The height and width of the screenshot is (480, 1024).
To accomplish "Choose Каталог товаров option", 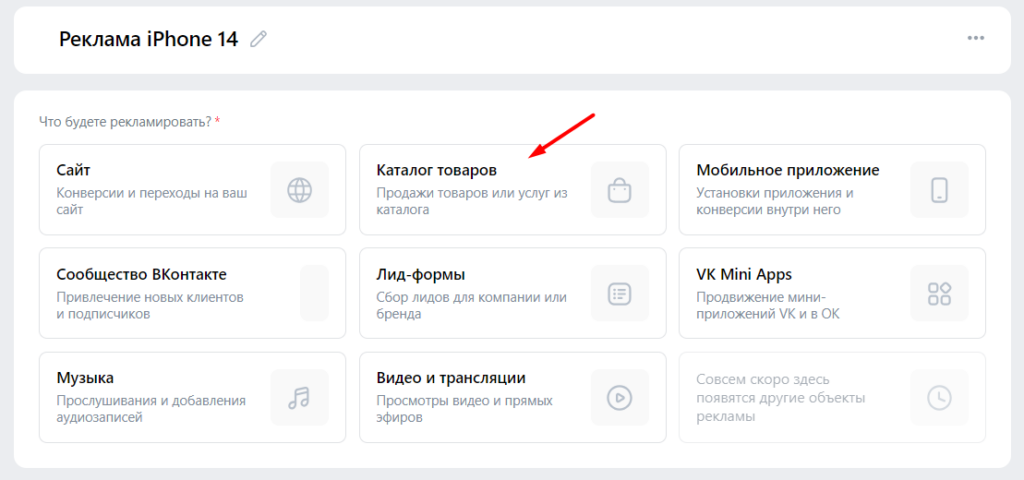I will click(x=513, y=189).
